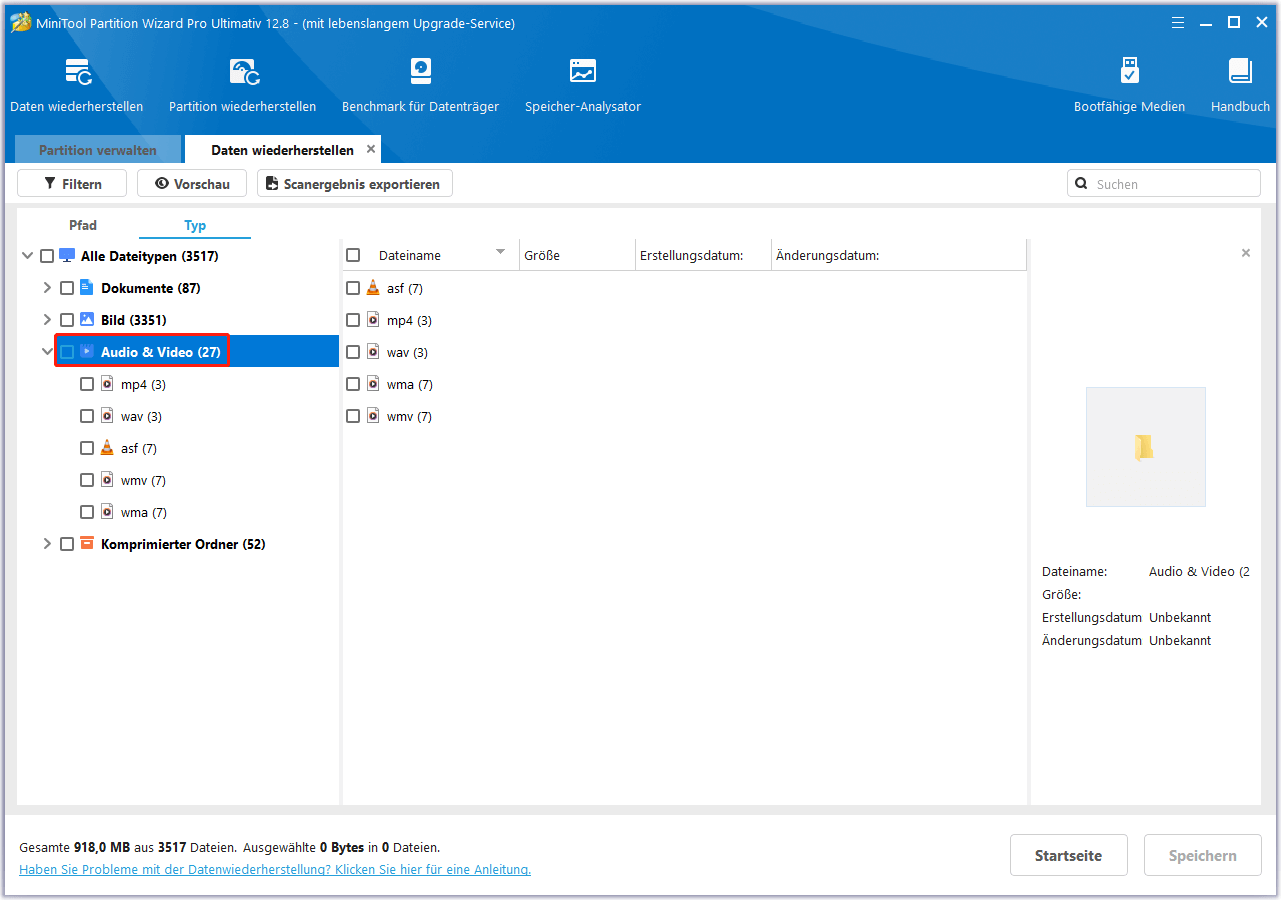Image resolution: width=1281 pixels, height=900 pixels.
Task: Click the Startseite button
Action: click(x=1069, y=856)
